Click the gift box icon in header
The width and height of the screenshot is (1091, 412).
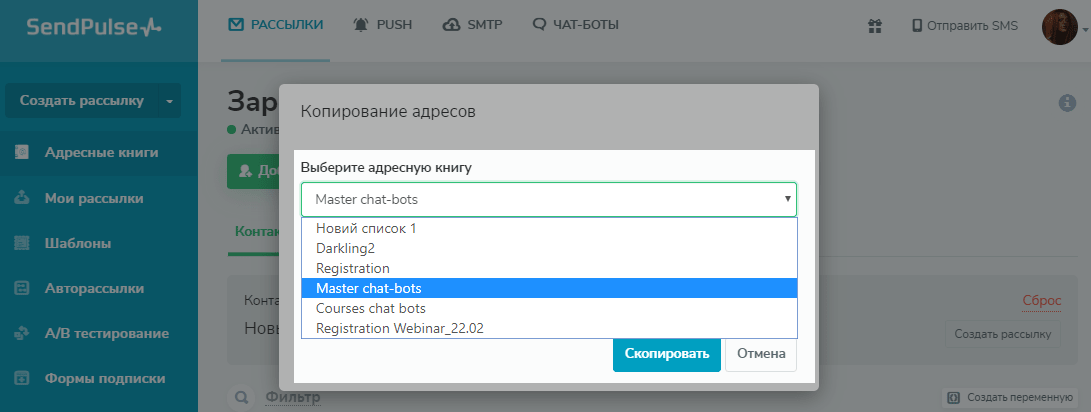[874, 26]
